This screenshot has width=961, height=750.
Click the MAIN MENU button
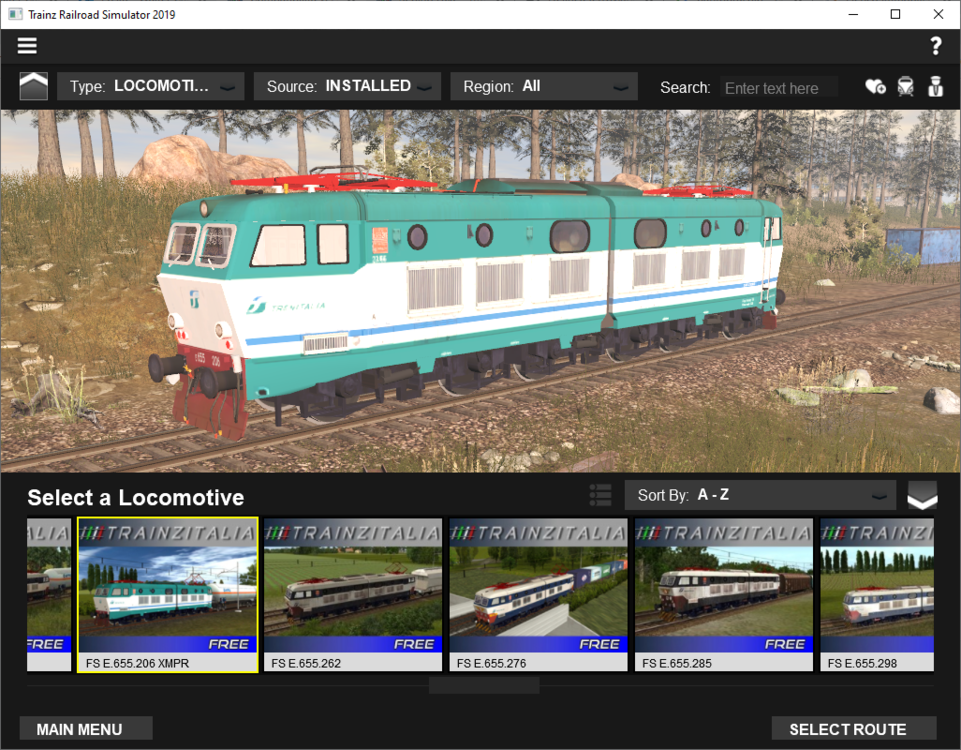tap(86, 729)
